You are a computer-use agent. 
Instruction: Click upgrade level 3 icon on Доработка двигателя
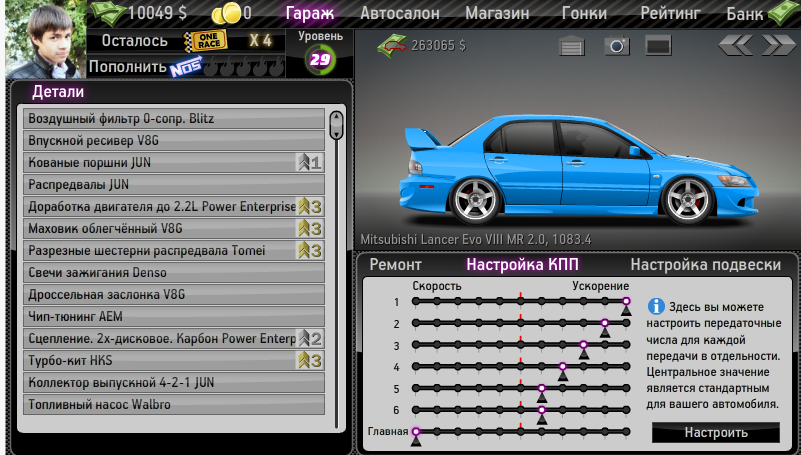pyautogui.click(x=310, y=207)
